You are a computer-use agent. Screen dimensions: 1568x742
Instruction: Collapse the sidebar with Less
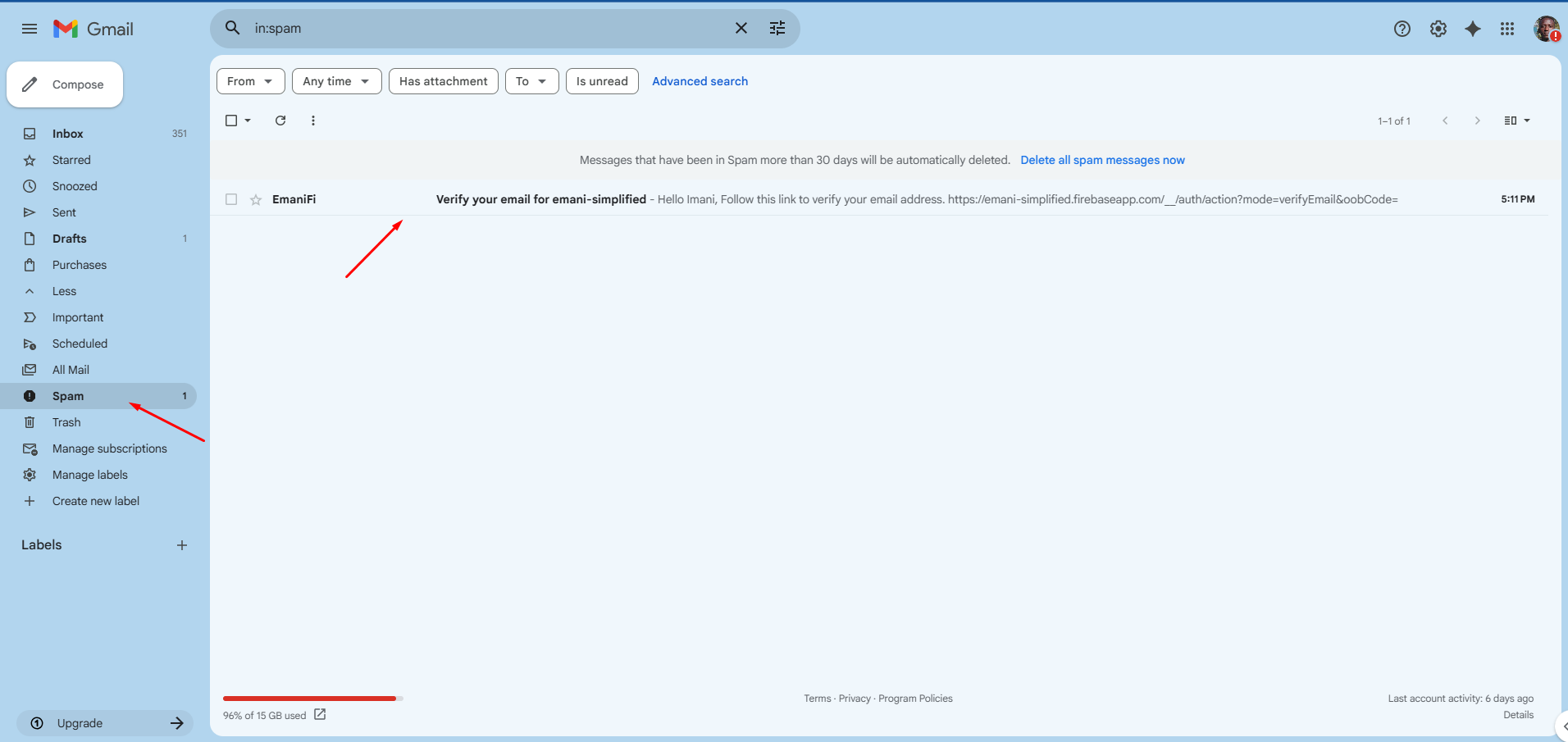coord(64,291)
